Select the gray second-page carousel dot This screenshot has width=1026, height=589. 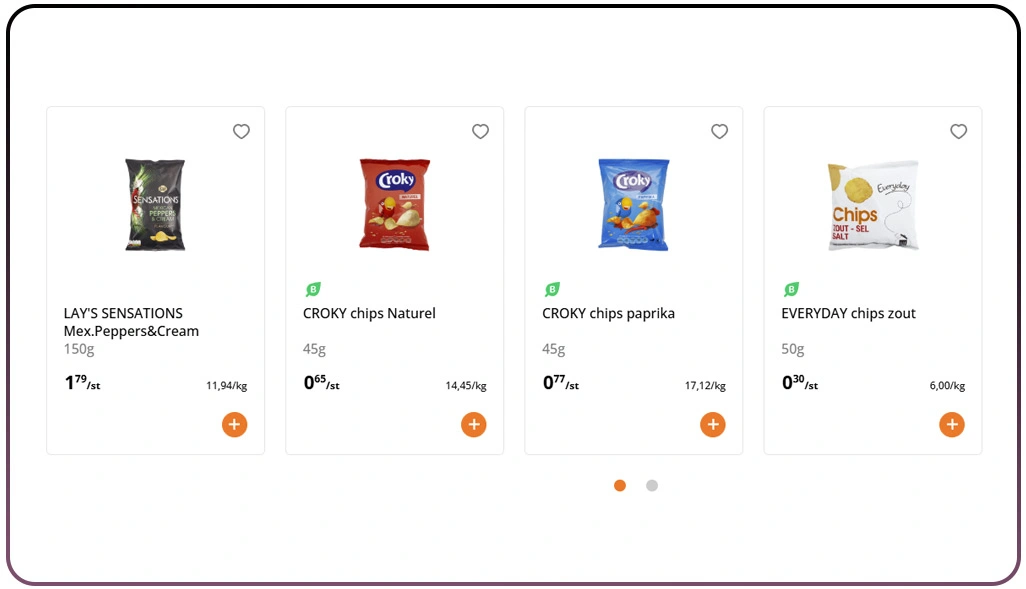click(652, 485)
